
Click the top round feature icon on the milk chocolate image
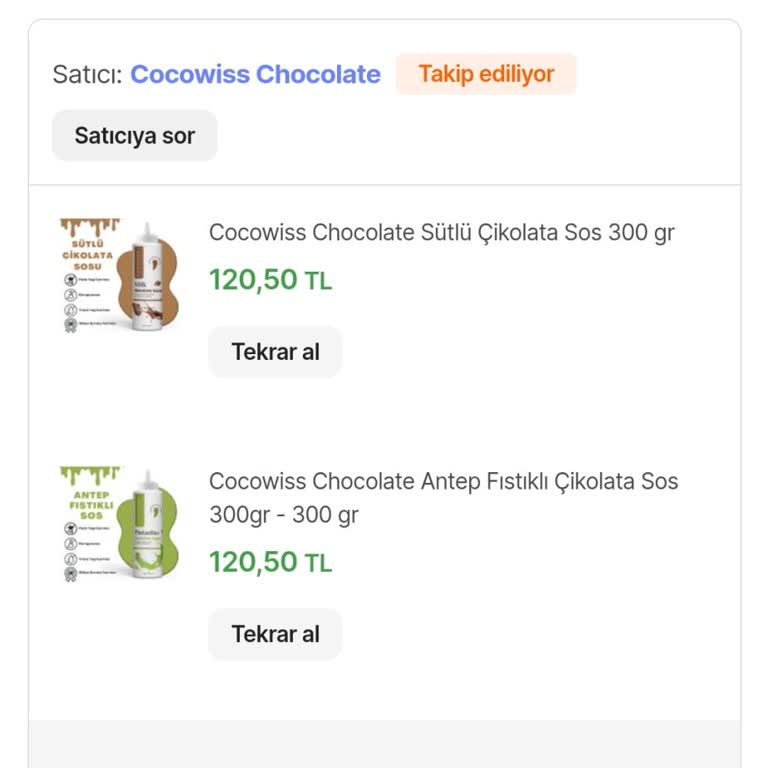point(71,281)
